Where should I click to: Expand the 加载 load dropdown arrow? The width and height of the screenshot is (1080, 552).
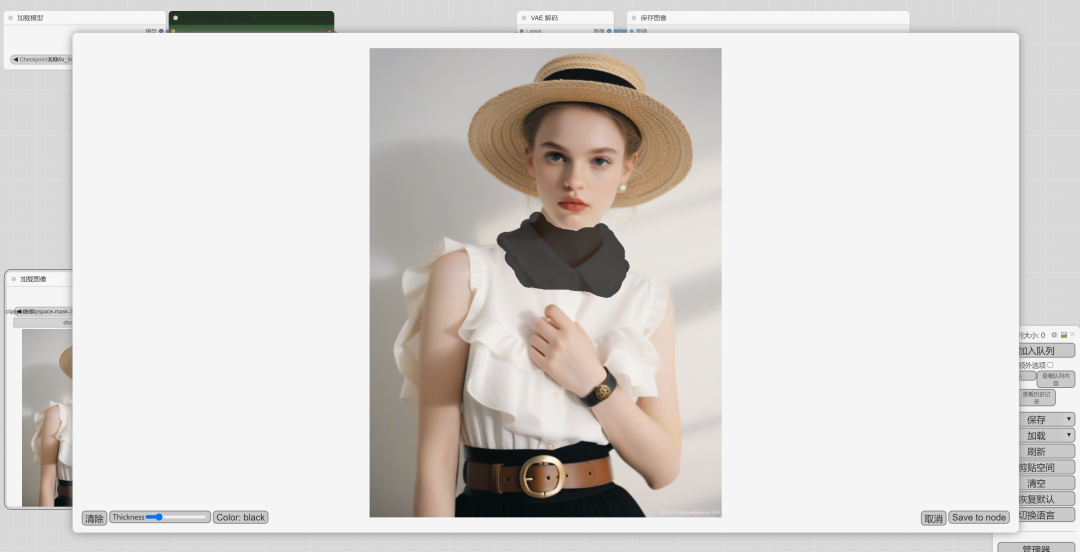pos(1069,435)
